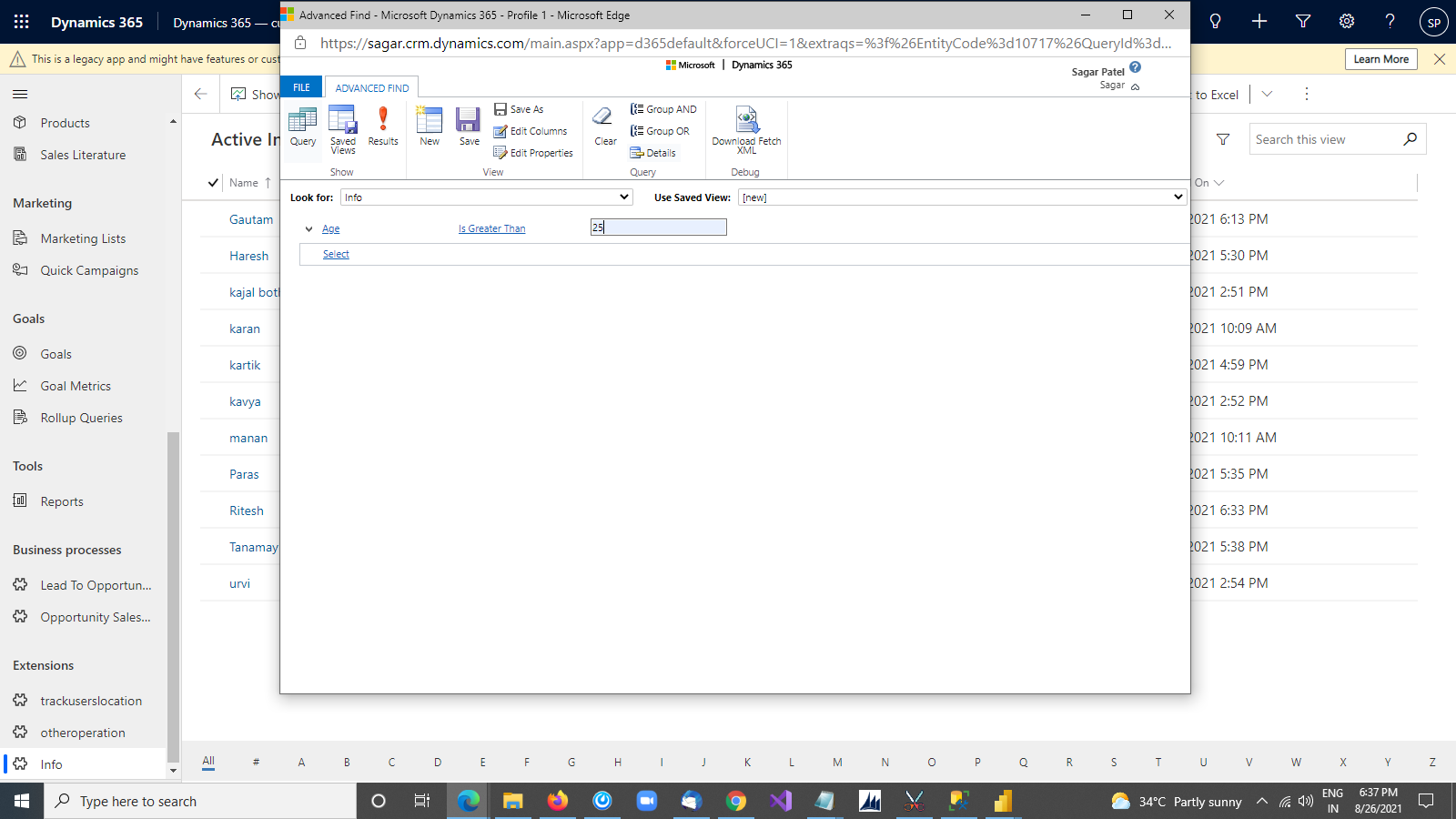This screenshot has height=819, width=1456.
Task: Click the Learn More button
Action: coord(1380,59)
